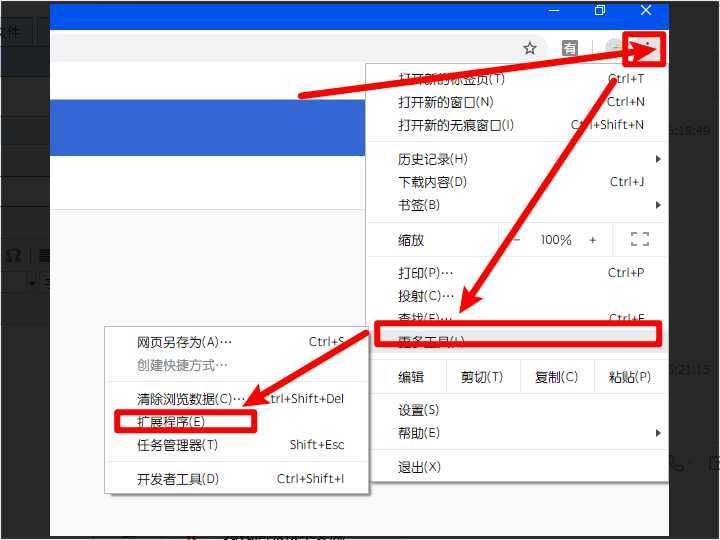Click the 剪切(T) cut button
Screen dimensions: 720x540
[x=483, y=377]
